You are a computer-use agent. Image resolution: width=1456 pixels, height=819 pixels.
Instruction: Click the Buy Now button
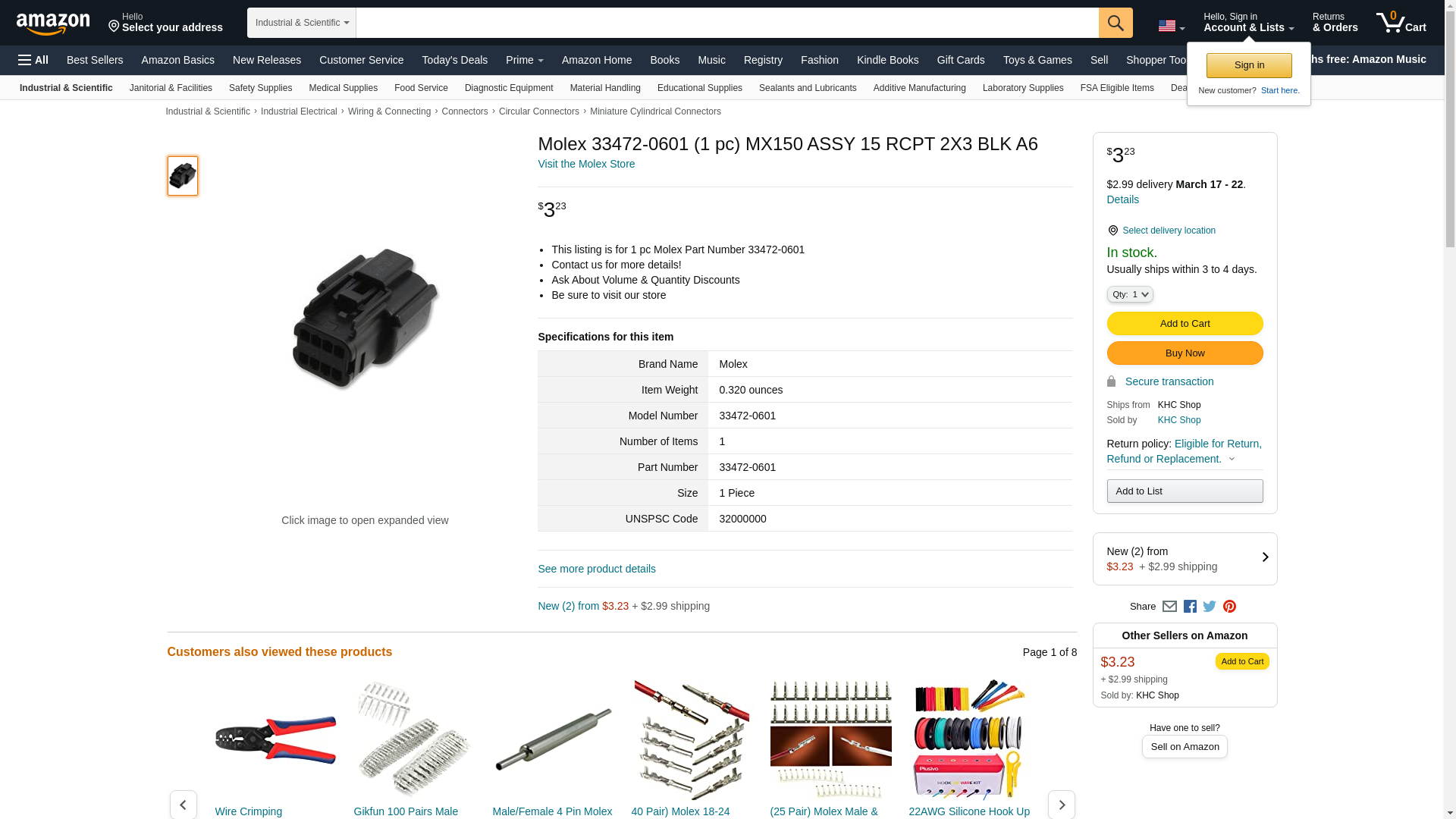[1185, 353]
